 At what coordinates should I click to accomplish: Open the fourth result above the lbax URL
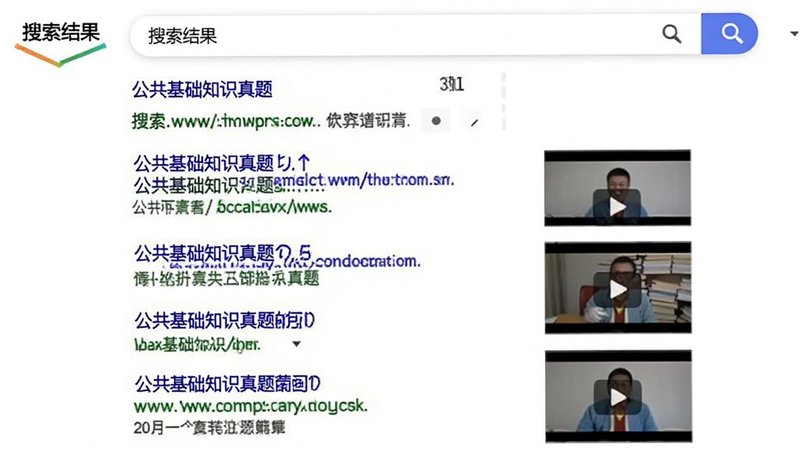pyautogui.click(x=224, y=320)
